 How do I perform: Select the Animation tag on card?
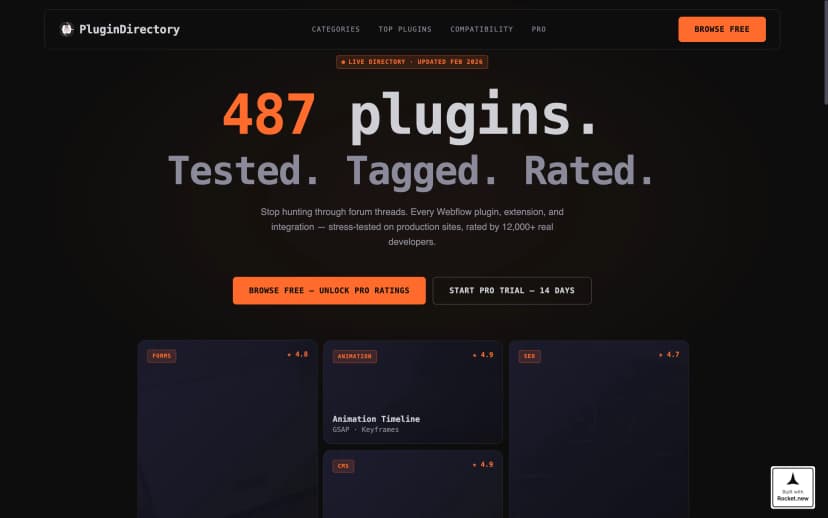pos(355,356)
